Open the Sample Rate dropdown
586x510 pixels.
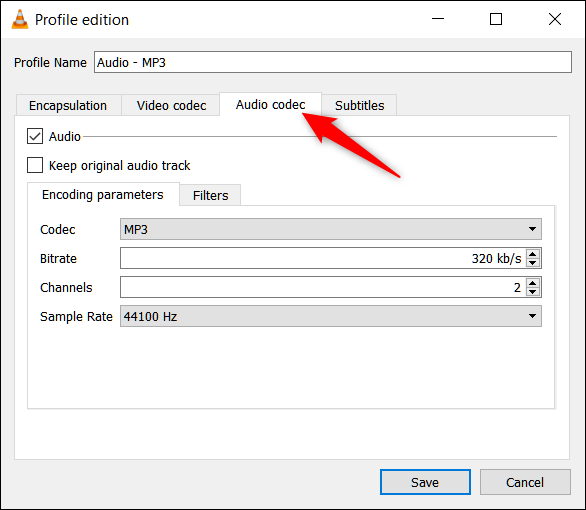coord(331,316)
